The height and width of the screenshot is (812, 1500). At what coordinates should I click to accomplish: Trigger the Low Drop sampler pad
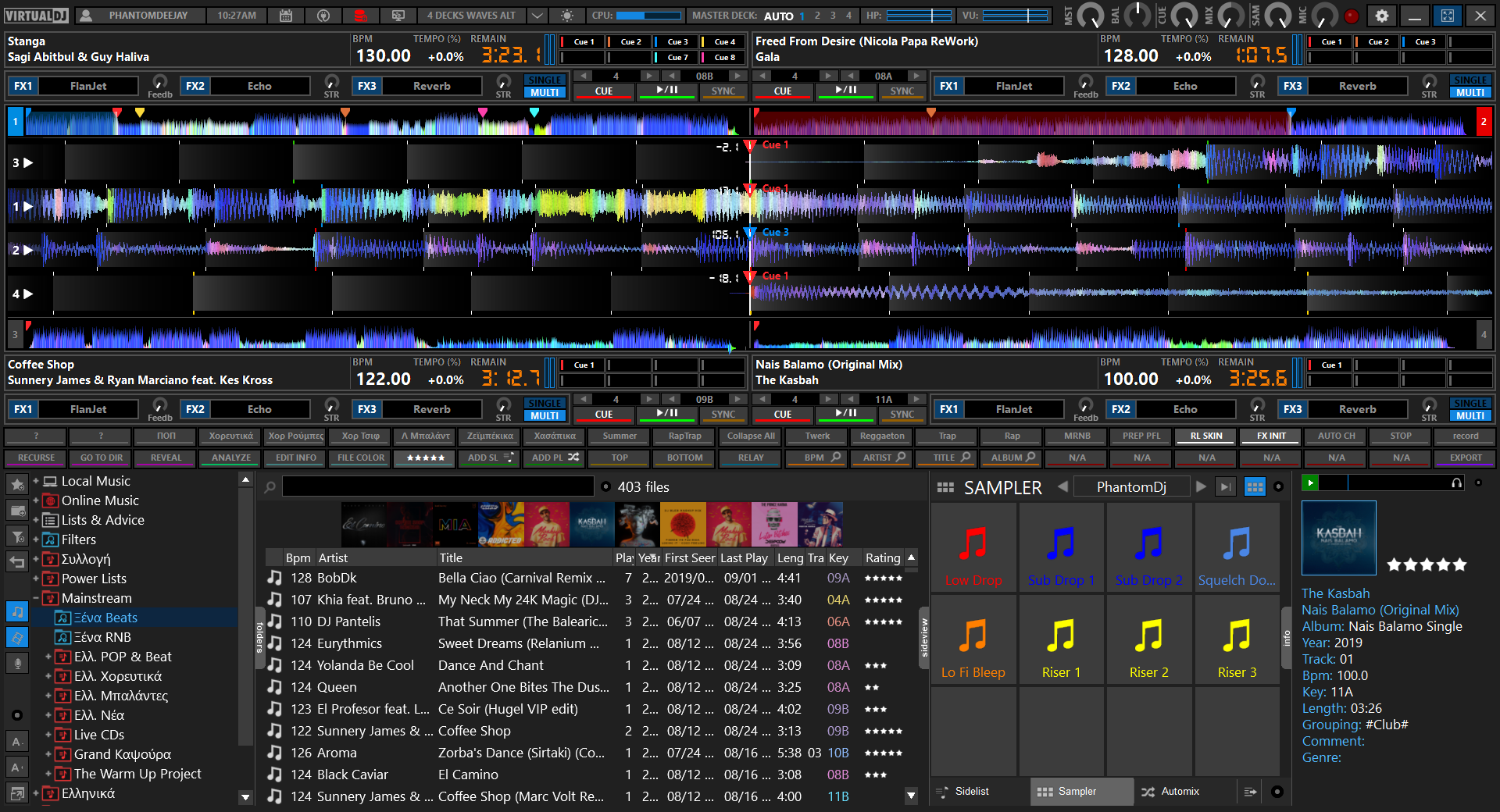(973, 547)
